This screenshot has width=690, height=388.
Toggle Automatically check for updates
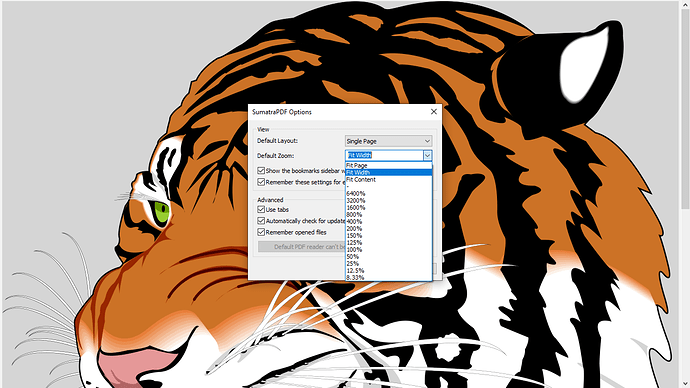[x=261, y=221]
